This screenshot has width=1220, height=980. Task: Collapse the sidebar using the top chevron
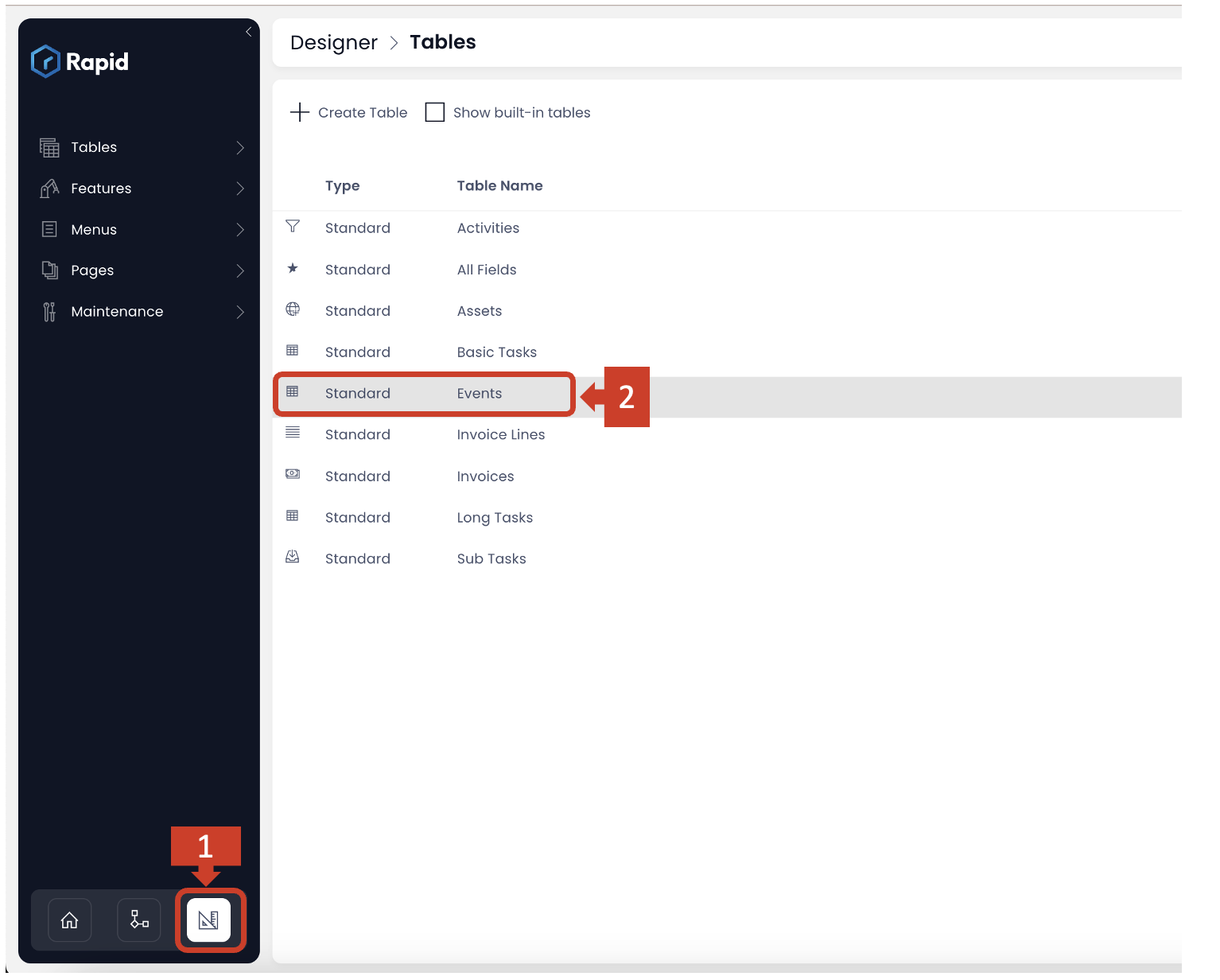249,32
